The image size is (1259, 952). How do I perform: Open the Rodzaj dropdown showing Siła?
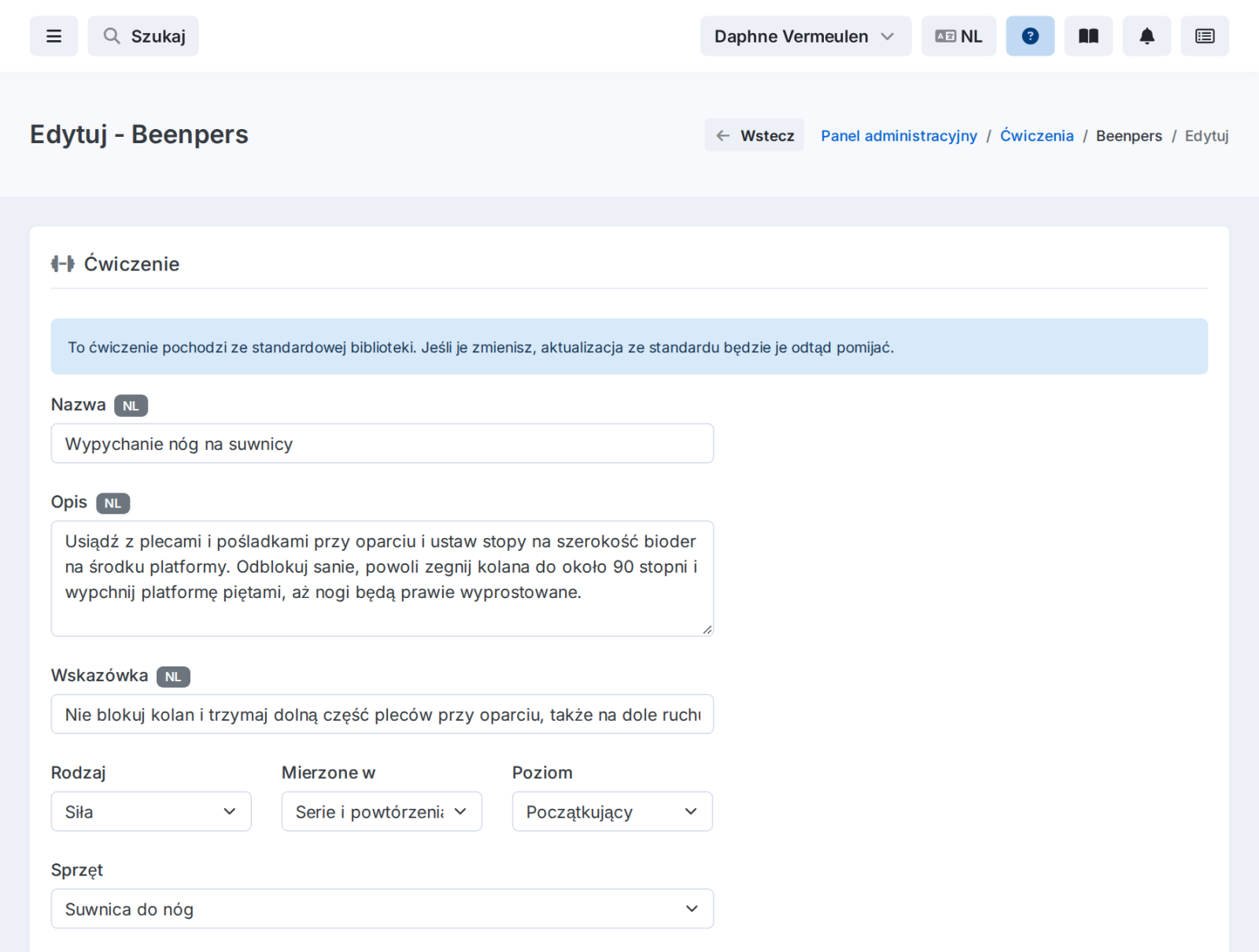coord(151,811)
